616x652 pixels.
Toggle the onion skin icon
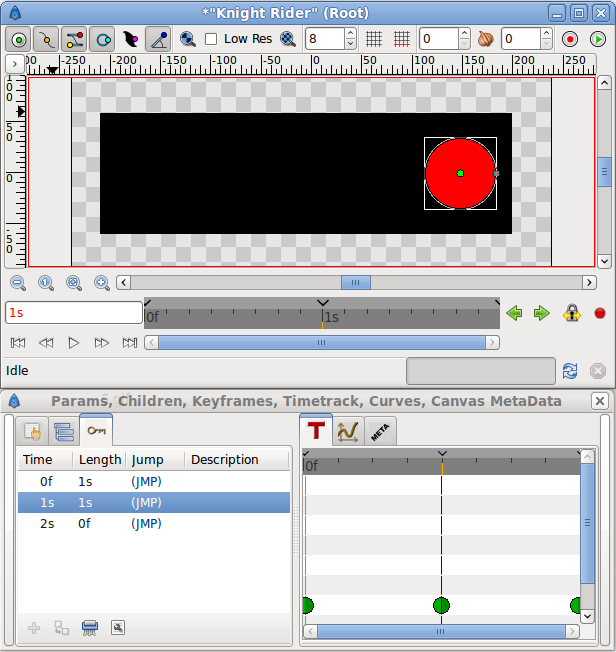[486, 40]
